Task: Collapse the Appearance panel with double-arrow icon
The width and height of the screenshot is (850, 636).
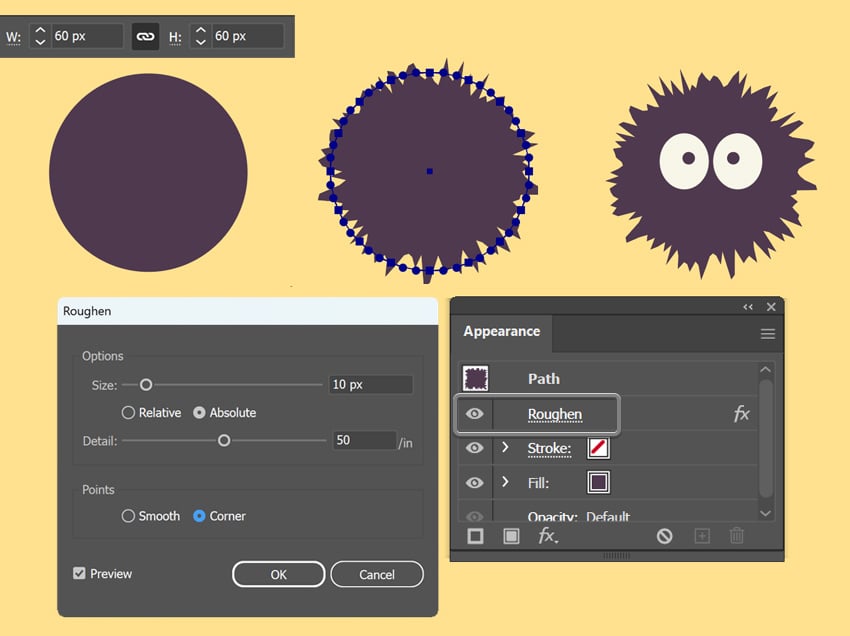Action: [748, 307]
